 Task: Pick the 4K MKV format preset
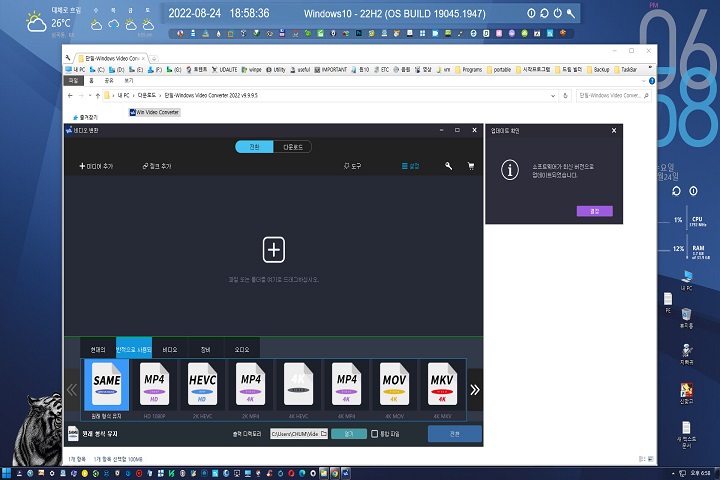(441, 385)
